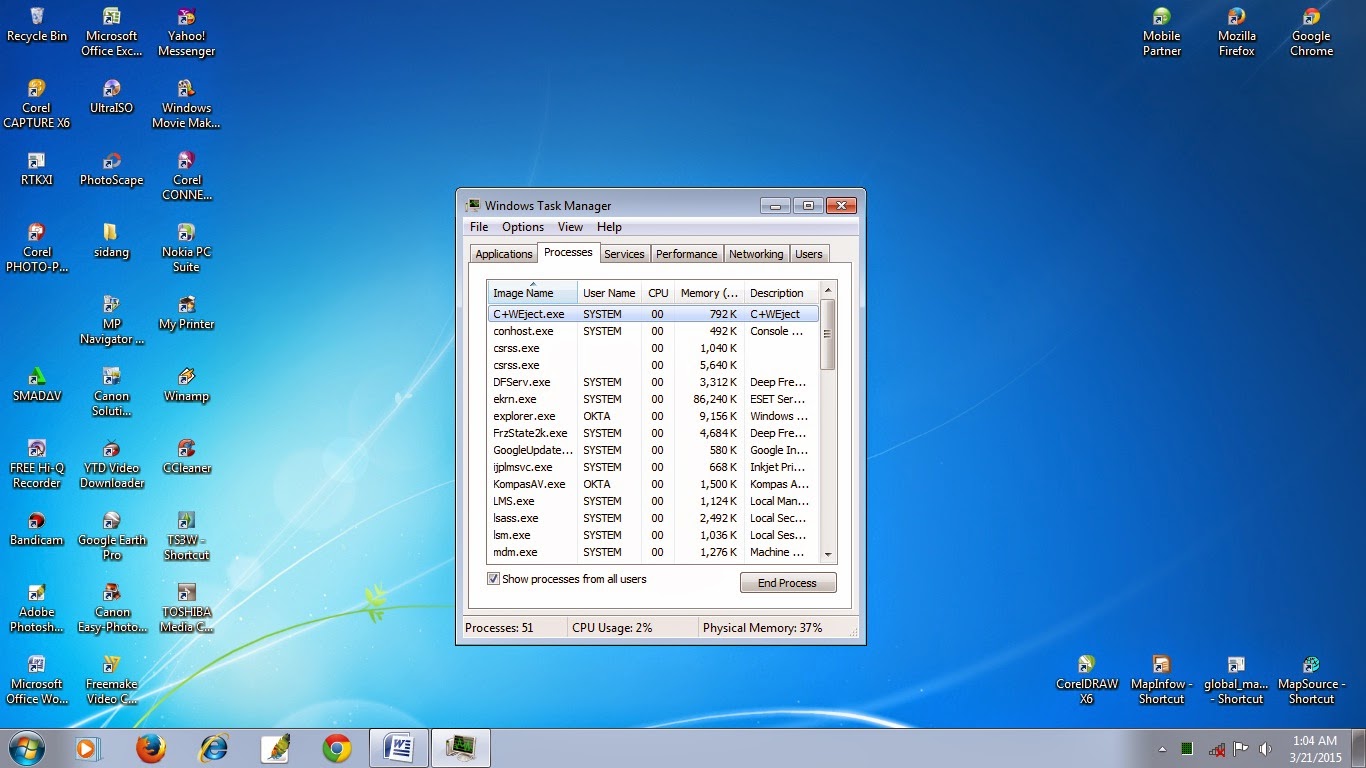Select the CorelDRAW X6 desktop icon
1366x768 pixels.
click(x=1086, y=667)
